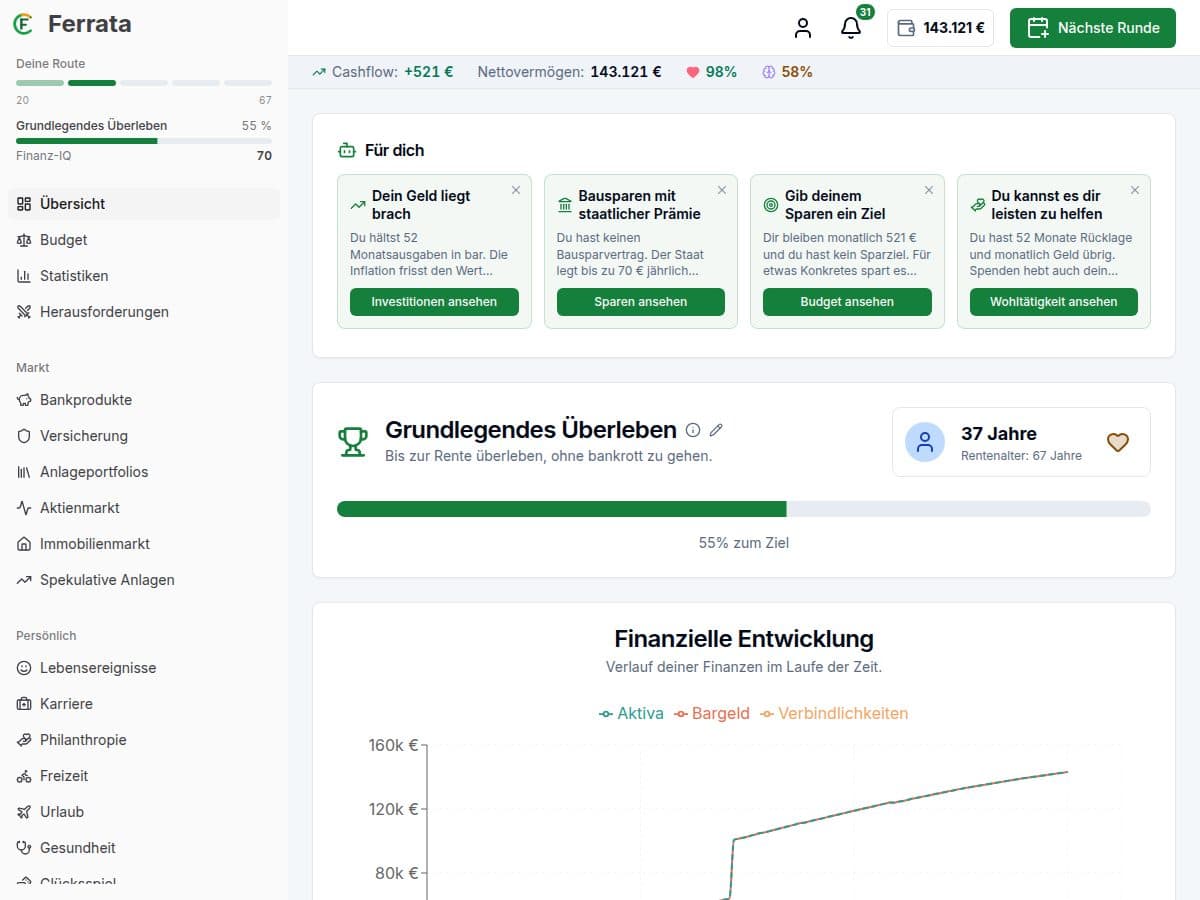The image size is (1200, 900).
Task: Go to Budget in the sidebar
Action: coord(144,240)
